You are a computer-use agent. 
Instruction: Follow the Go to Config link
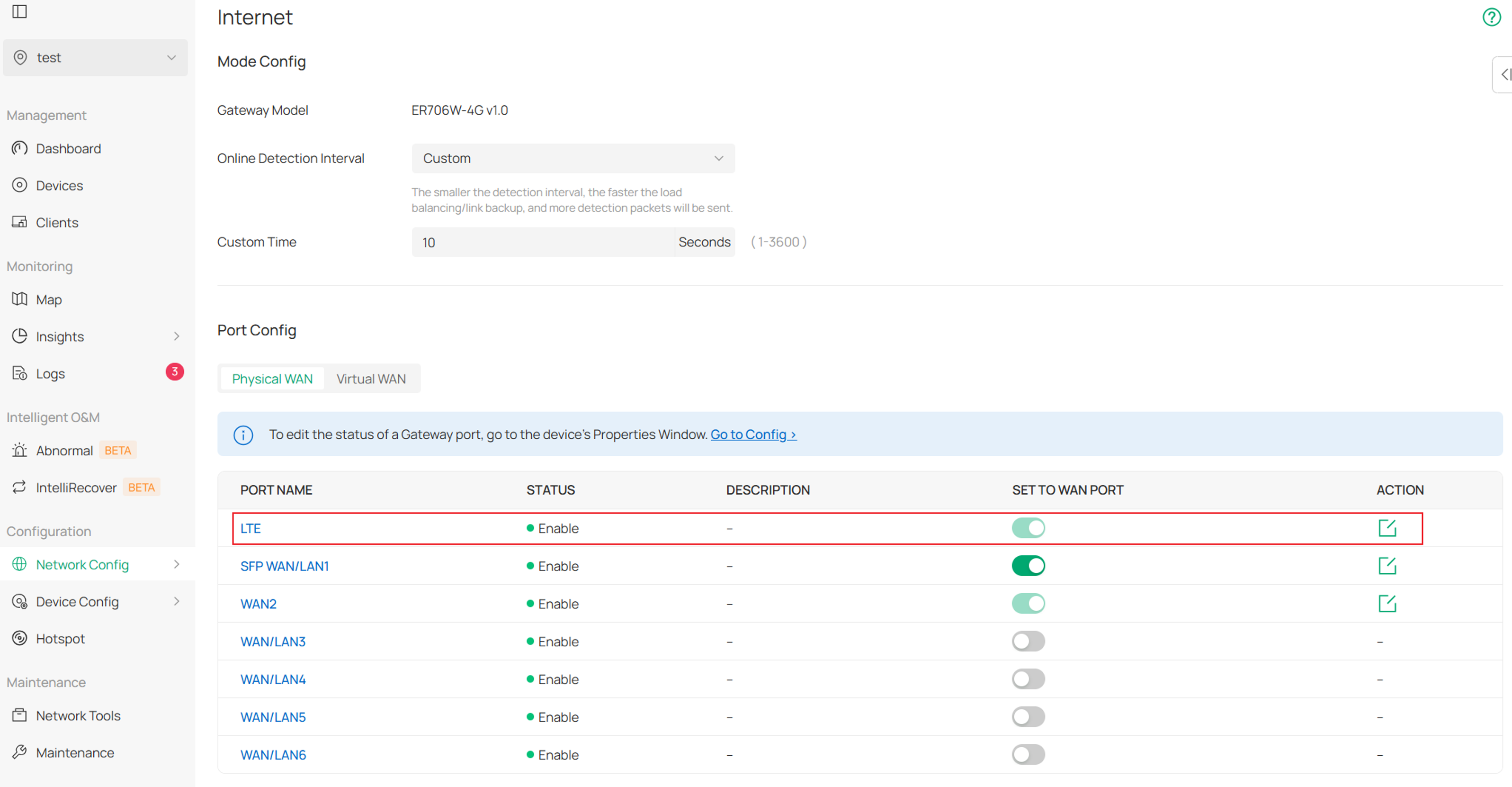pos(753,434)
